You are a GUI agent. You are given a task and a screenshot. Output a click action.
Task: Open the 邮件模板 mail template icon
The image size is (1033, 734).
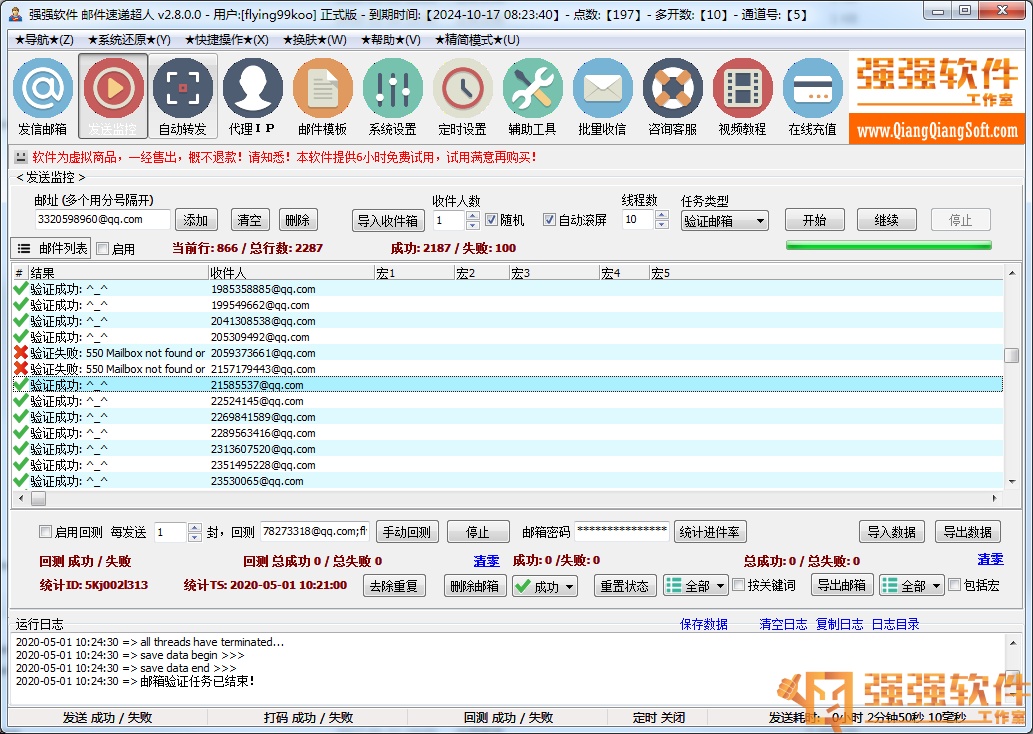(323, 96)
